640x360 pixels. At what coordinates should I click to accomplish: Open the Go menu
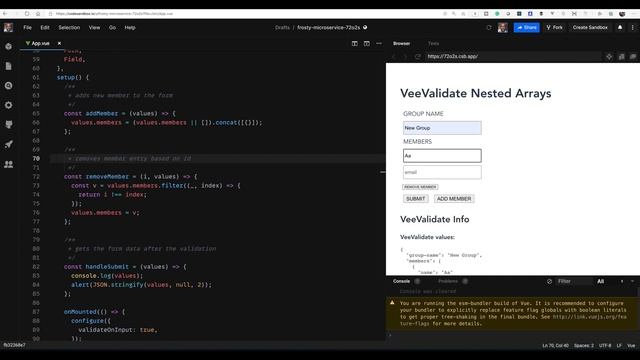tap(112, 27)
